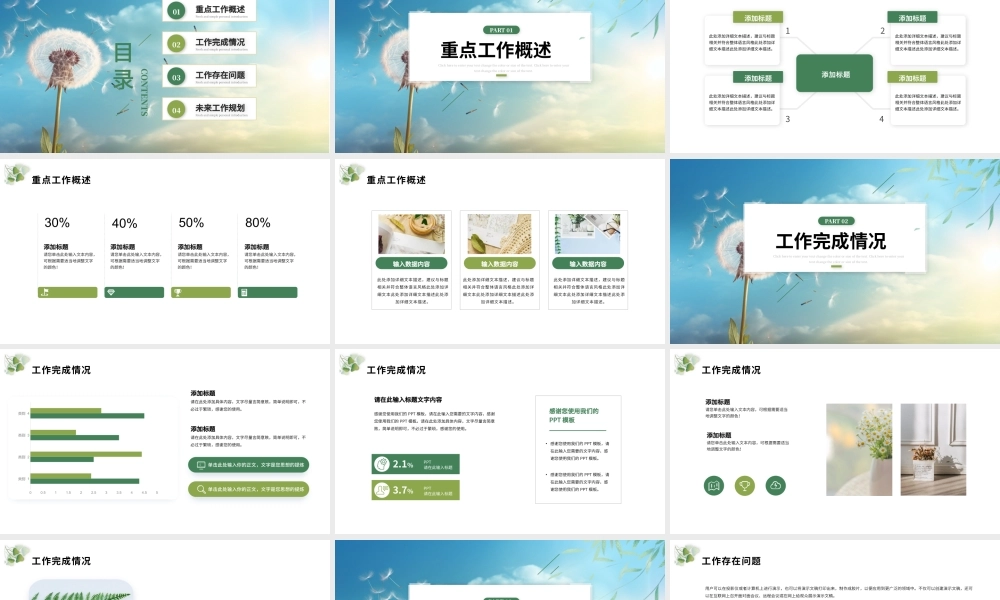Click the 01 number circle in contents slide
Viewport: 1000px width, 600px height.
[x=177, y=11]
